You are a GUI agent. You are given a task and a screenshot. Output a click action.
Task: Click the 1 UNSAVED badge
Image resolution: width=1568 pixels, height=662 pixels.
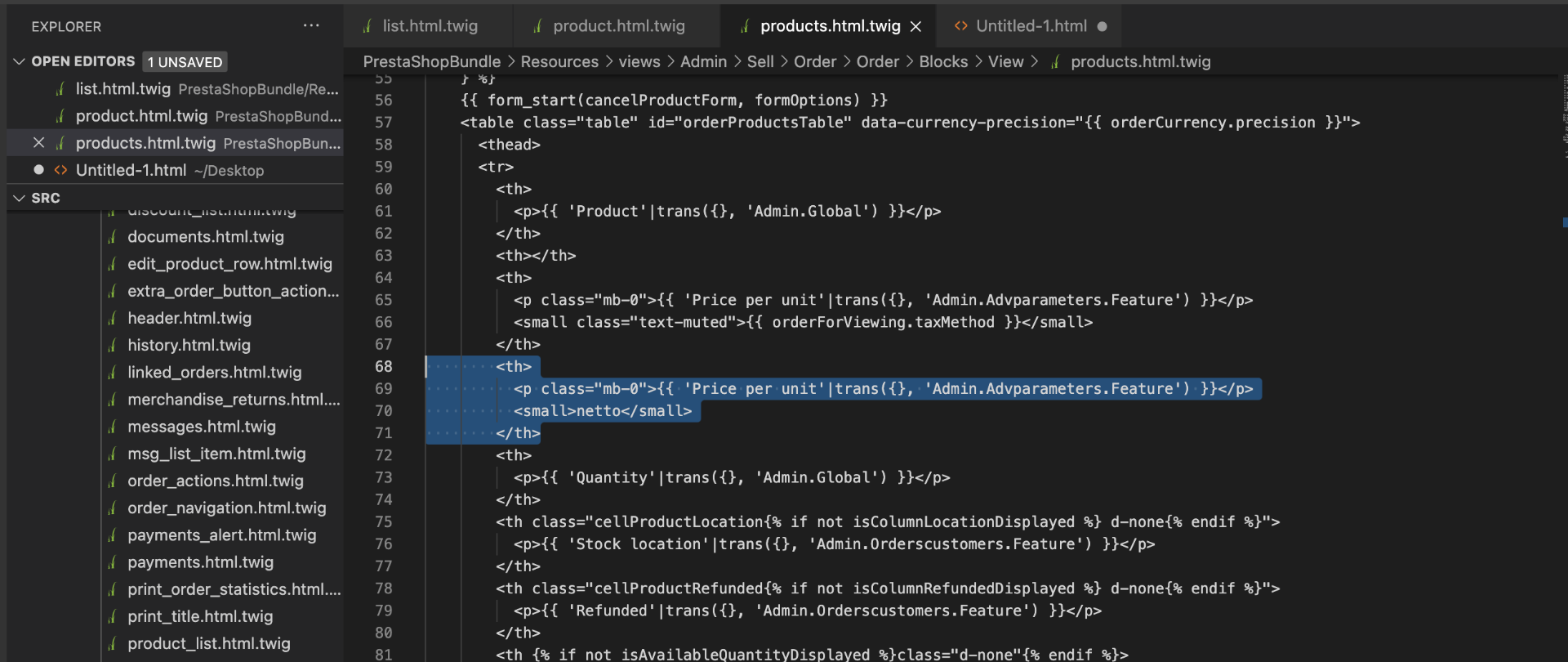tap(185, 62)
